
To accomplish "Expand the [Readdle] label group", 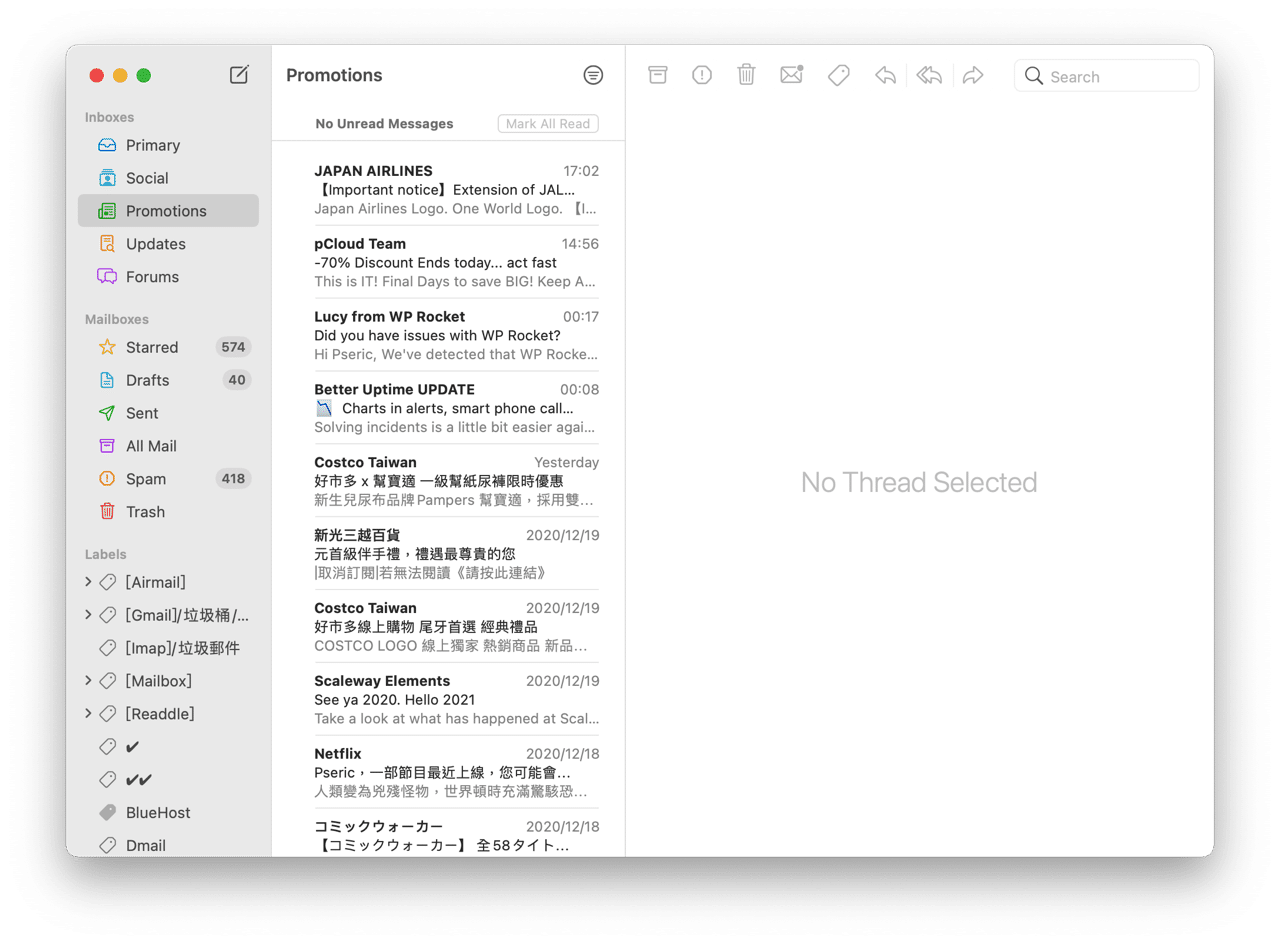I will pos(88,714).
